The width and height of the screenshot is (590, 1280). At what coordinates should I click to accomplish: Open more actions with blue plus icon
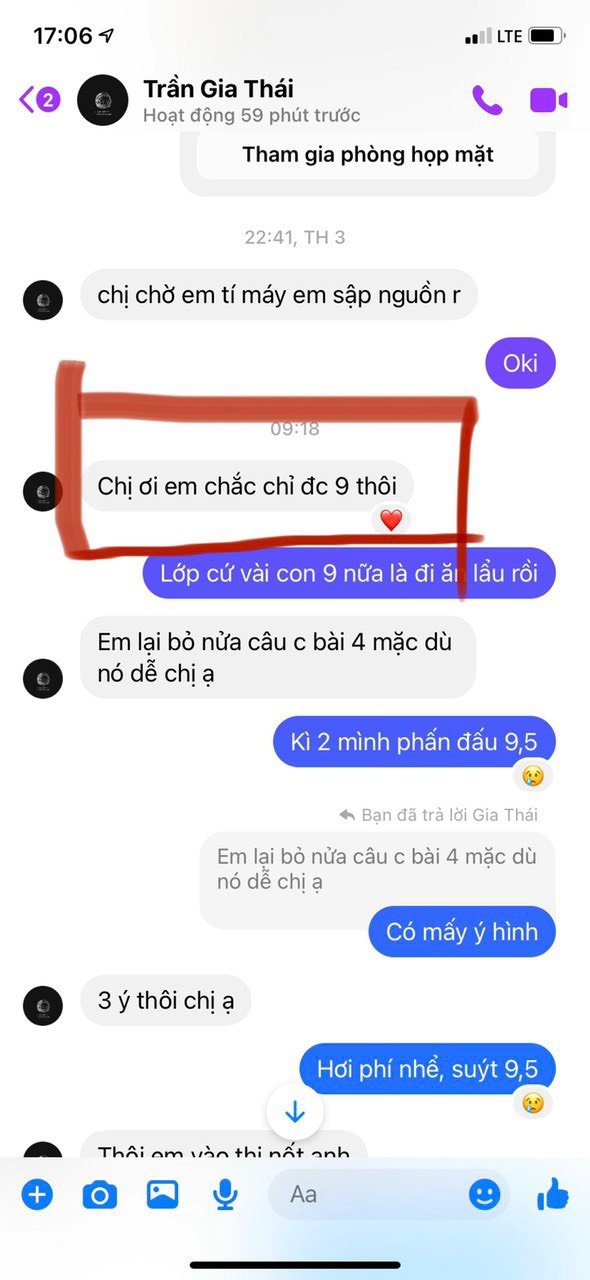[x=37, y=1194]
